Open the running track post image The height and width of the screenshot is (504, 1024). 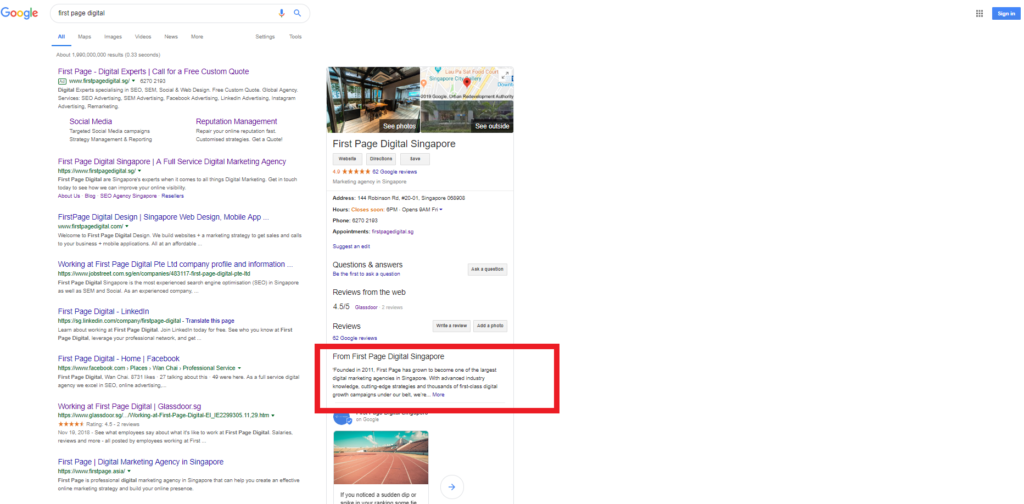tap(381, 457)
